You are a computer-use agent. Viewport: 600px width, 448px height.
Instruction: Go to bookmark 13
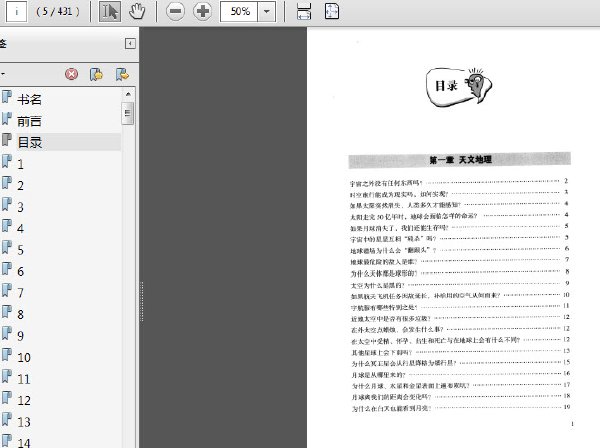pyautogui.click(x=24, y=422)
